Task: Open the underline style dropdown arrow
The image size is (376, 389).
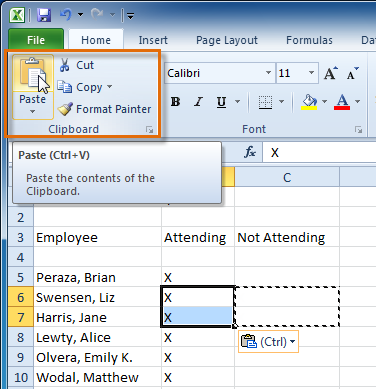Action: (238, 101)
